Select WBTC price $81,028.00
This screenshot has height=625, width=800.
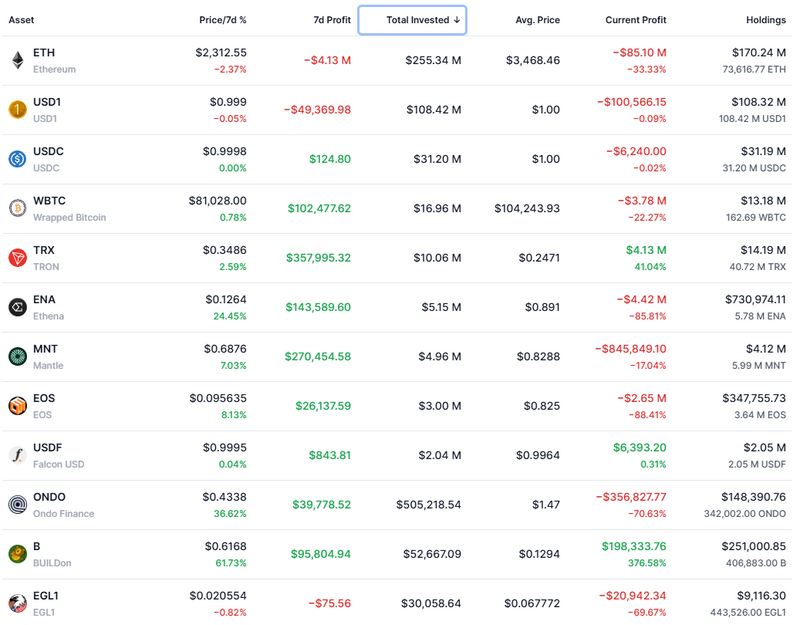(217, 201)
